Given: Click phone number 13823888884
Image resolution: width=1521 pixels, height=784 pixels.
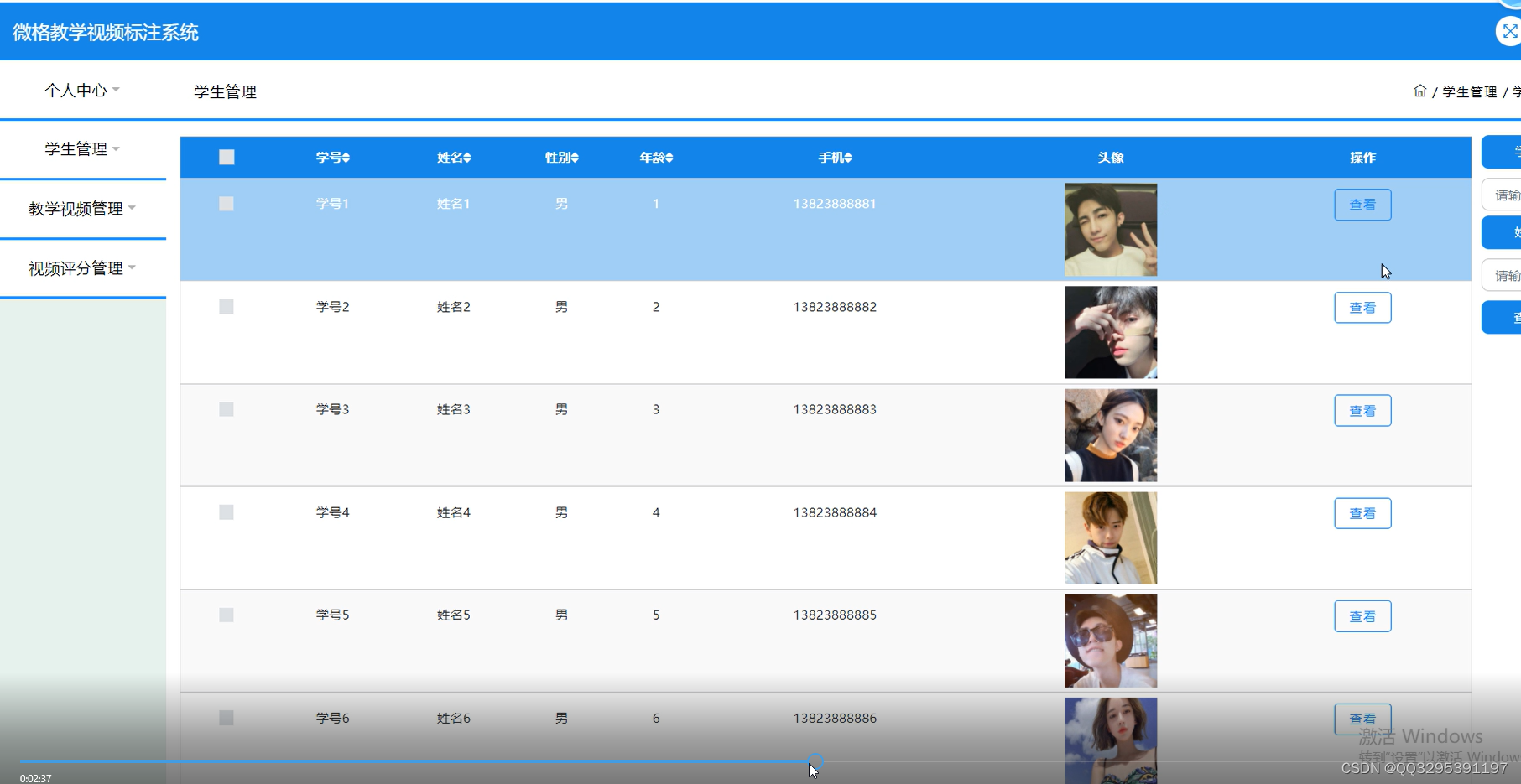Looking at the screenshot, I should (x=835, y=512).
